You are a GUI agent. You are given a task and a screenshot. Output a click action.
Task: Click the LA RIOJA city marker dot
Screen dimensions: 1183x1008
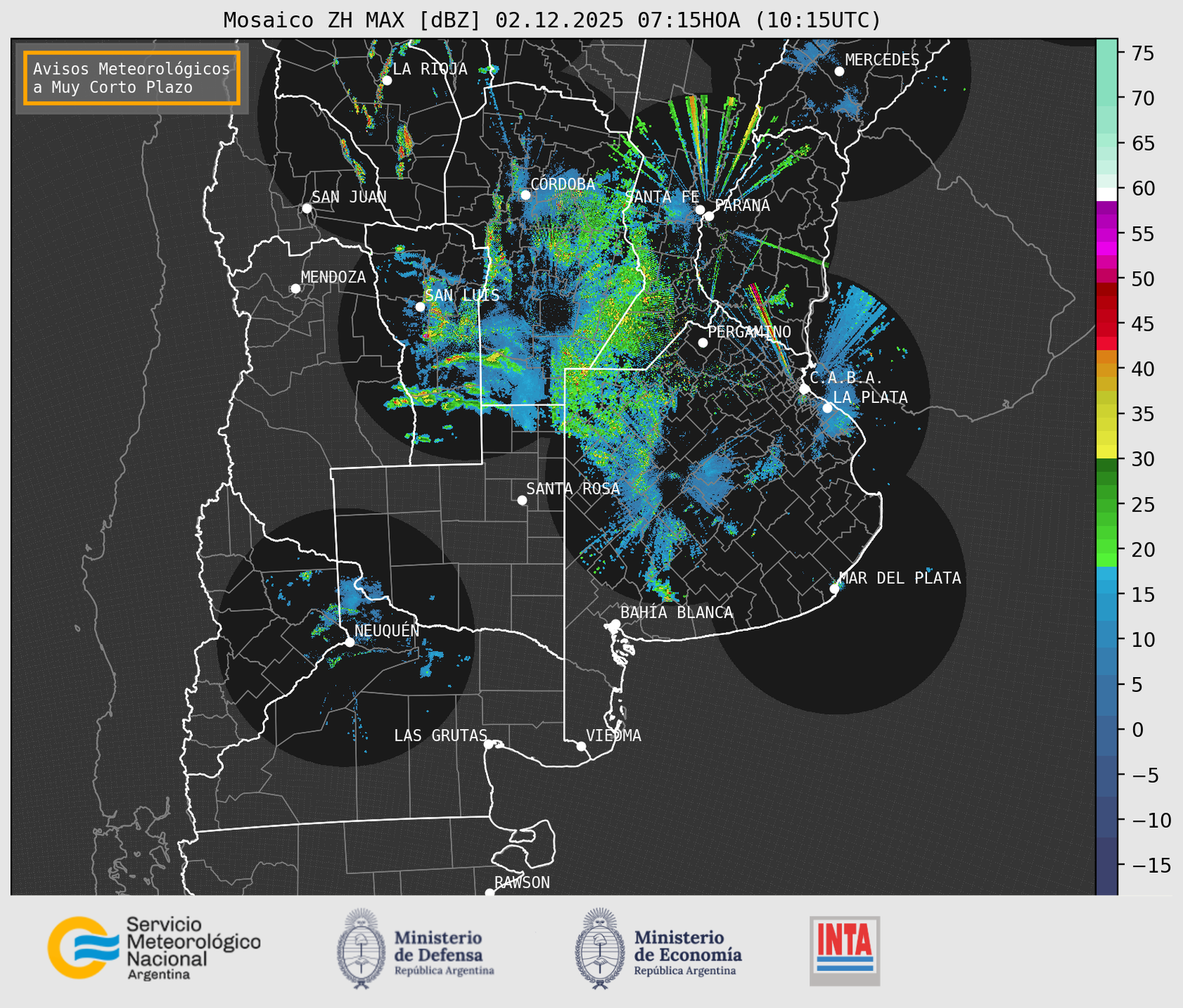point(386,81)
